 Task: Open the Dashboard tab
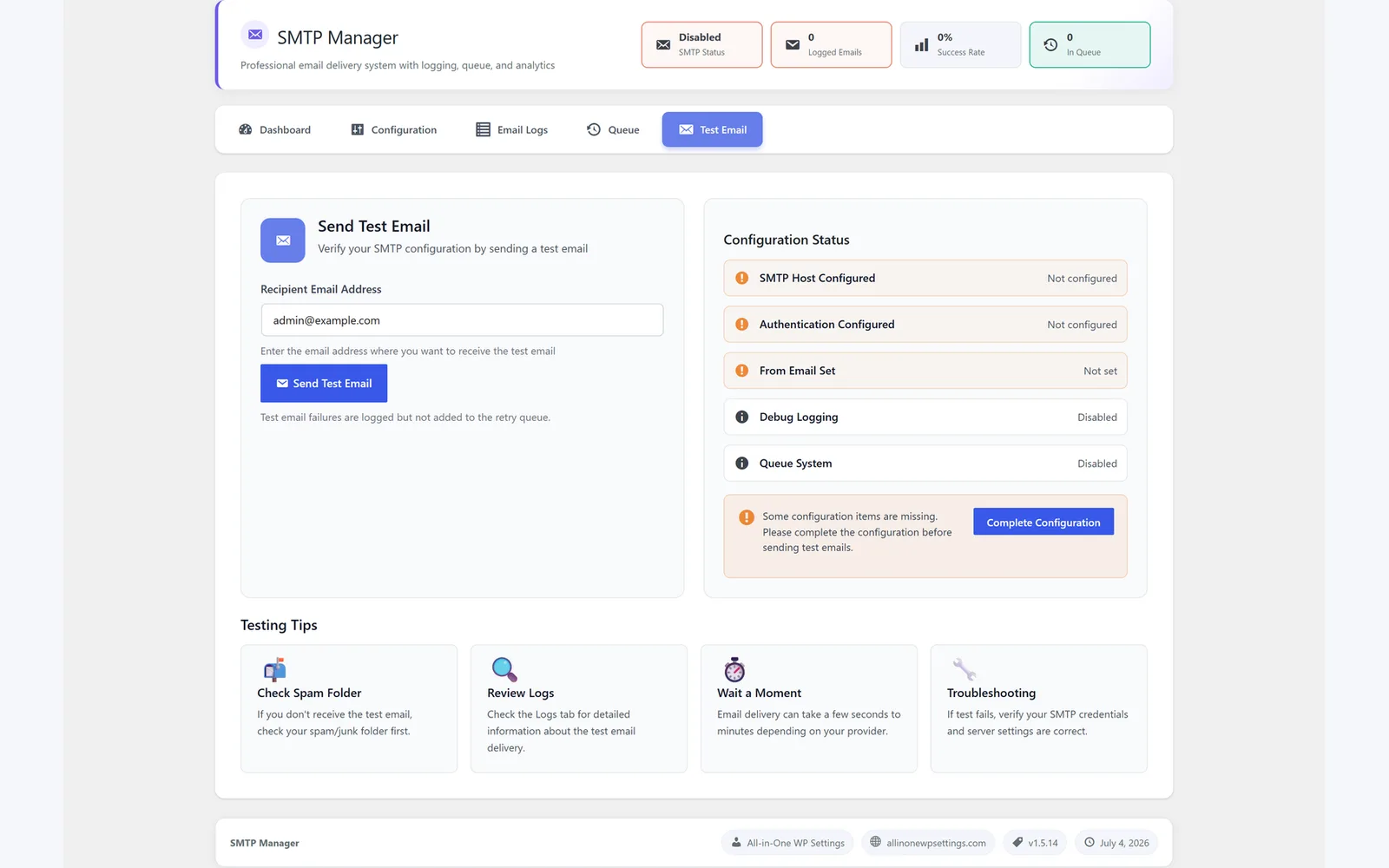274,129
